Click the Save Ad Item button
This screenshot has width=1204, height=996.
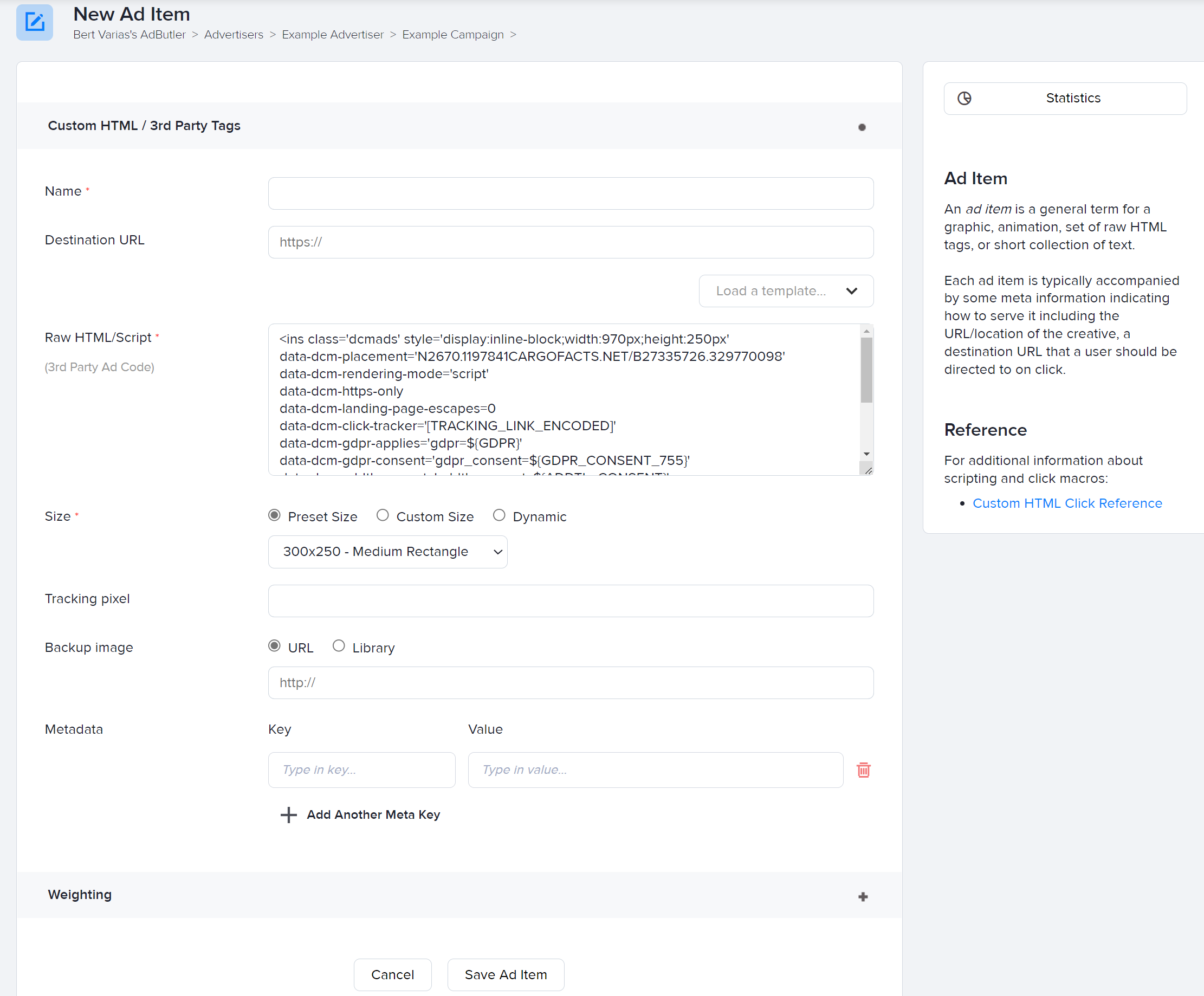[x=505, y=974]
